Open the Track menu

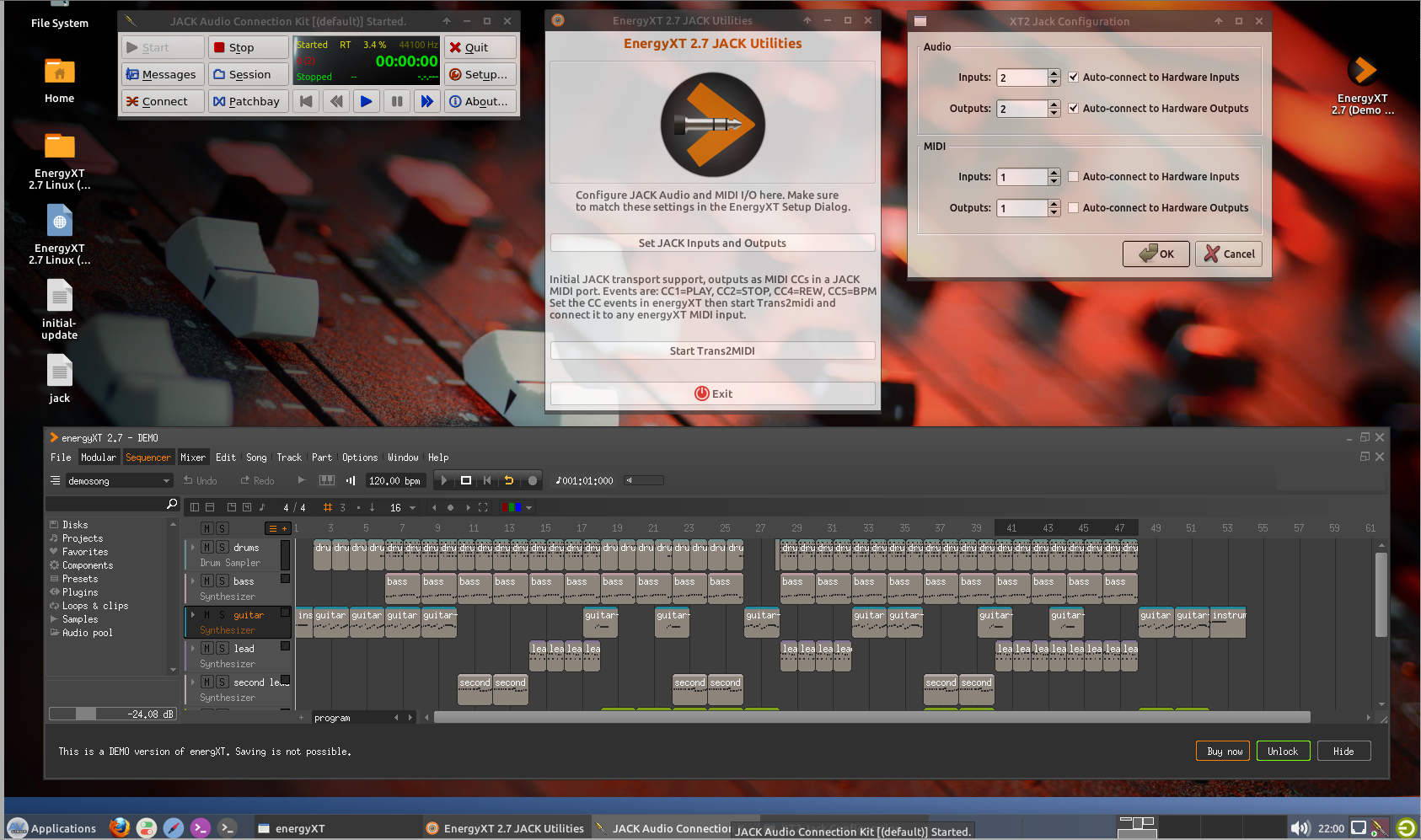(289, 457)
